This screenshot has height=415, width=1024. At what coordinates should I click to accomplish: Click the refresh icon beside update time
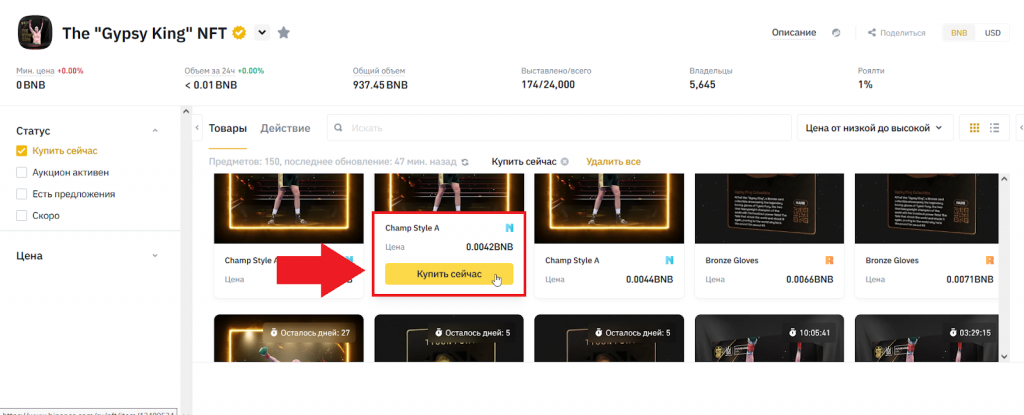click(x=465, y=162)
